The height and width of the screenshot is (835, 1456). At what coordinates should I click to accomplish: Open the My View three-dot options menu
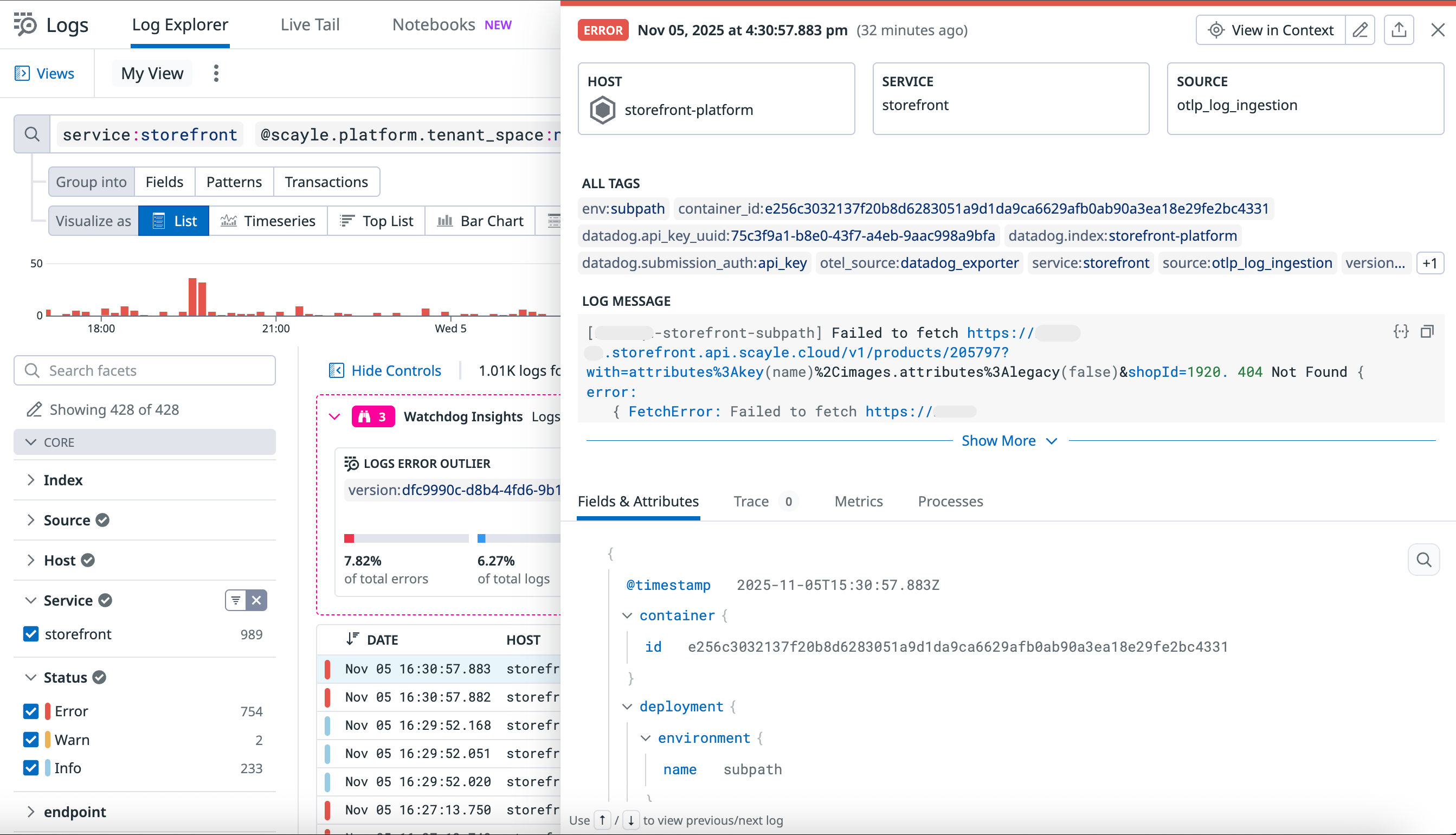point(216,73)
